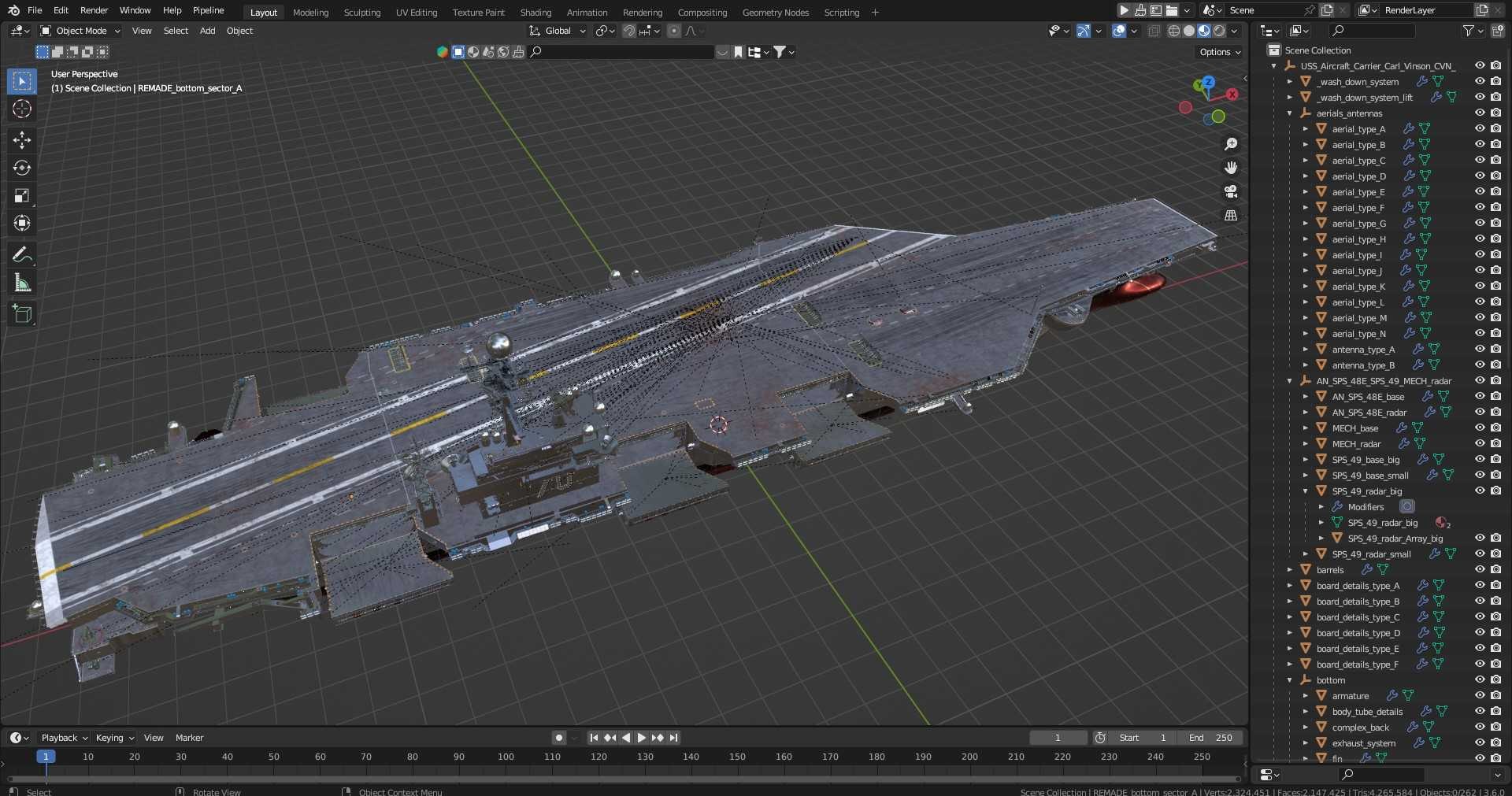Select the Add Cube tool
The height and width of the screenshot is (796, 1512).
(x=22, y=314)
